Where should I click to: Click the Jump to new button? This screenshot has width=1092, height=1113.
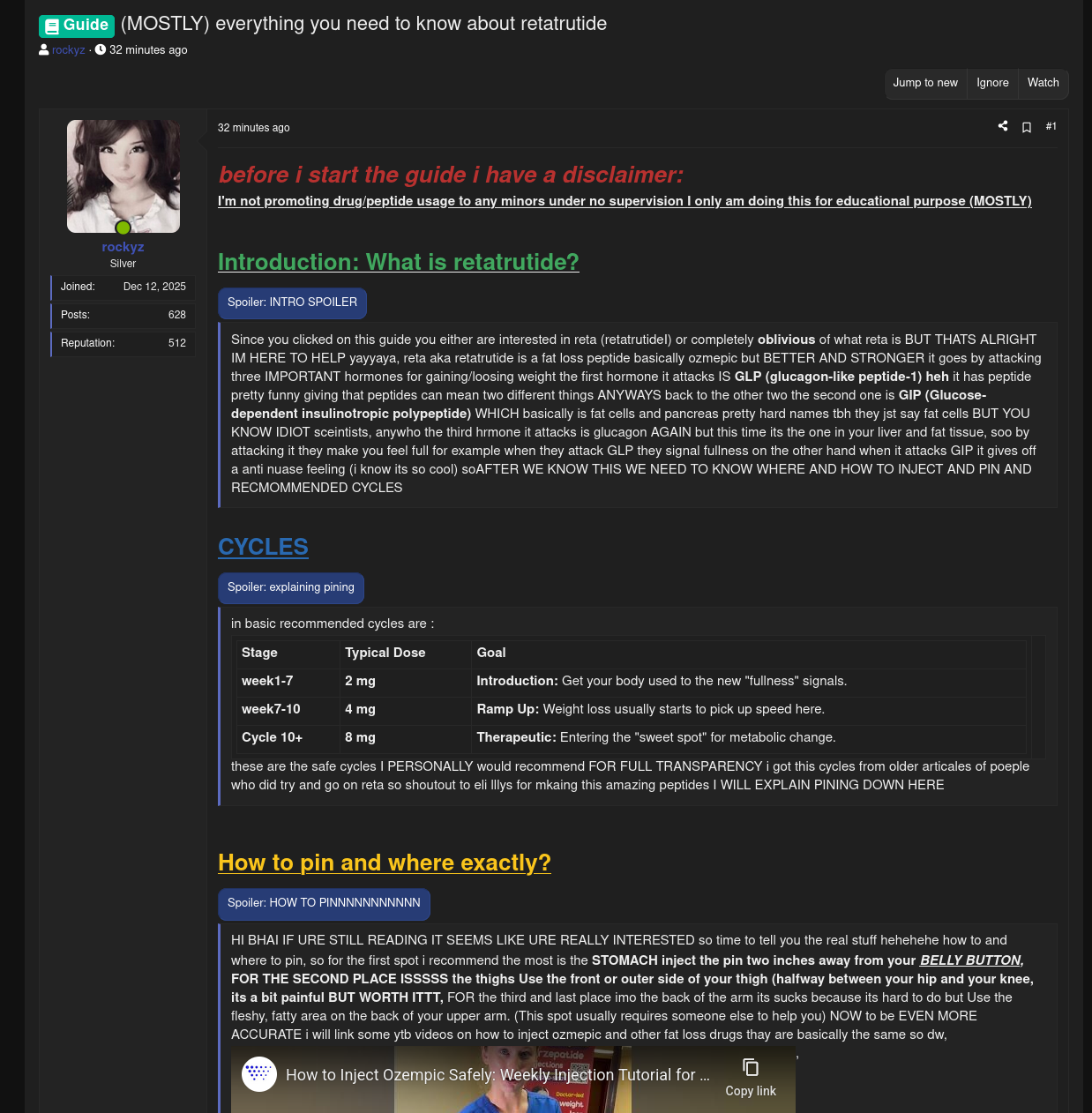click(925, 84)
